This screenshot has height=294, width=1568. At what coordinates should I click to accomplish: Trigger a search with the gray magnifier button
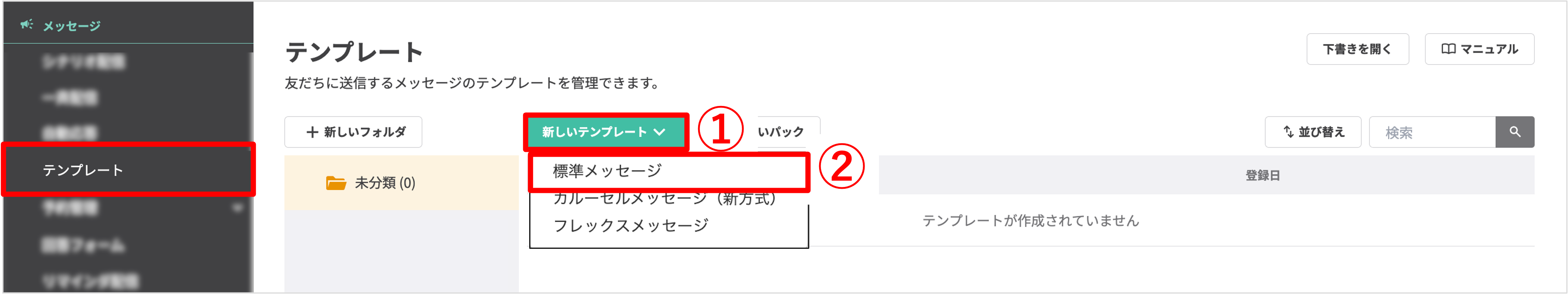click(x=1515, y=131)
